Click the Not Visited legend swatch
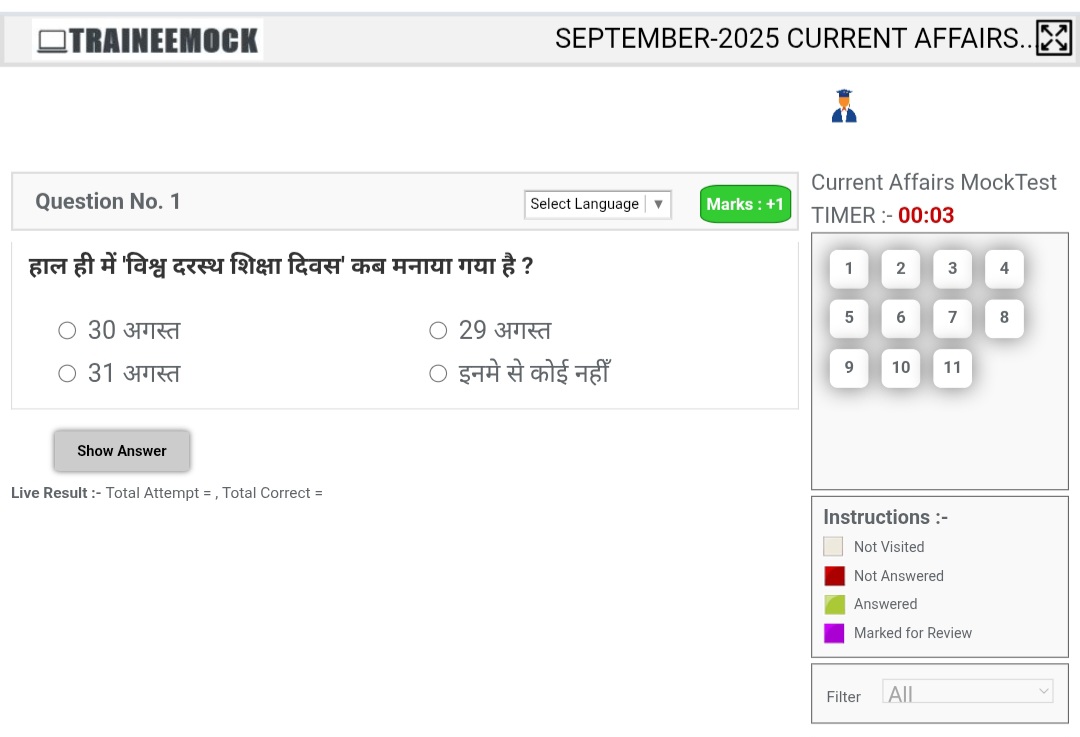The image size is (1080, 737). [834, 547]
